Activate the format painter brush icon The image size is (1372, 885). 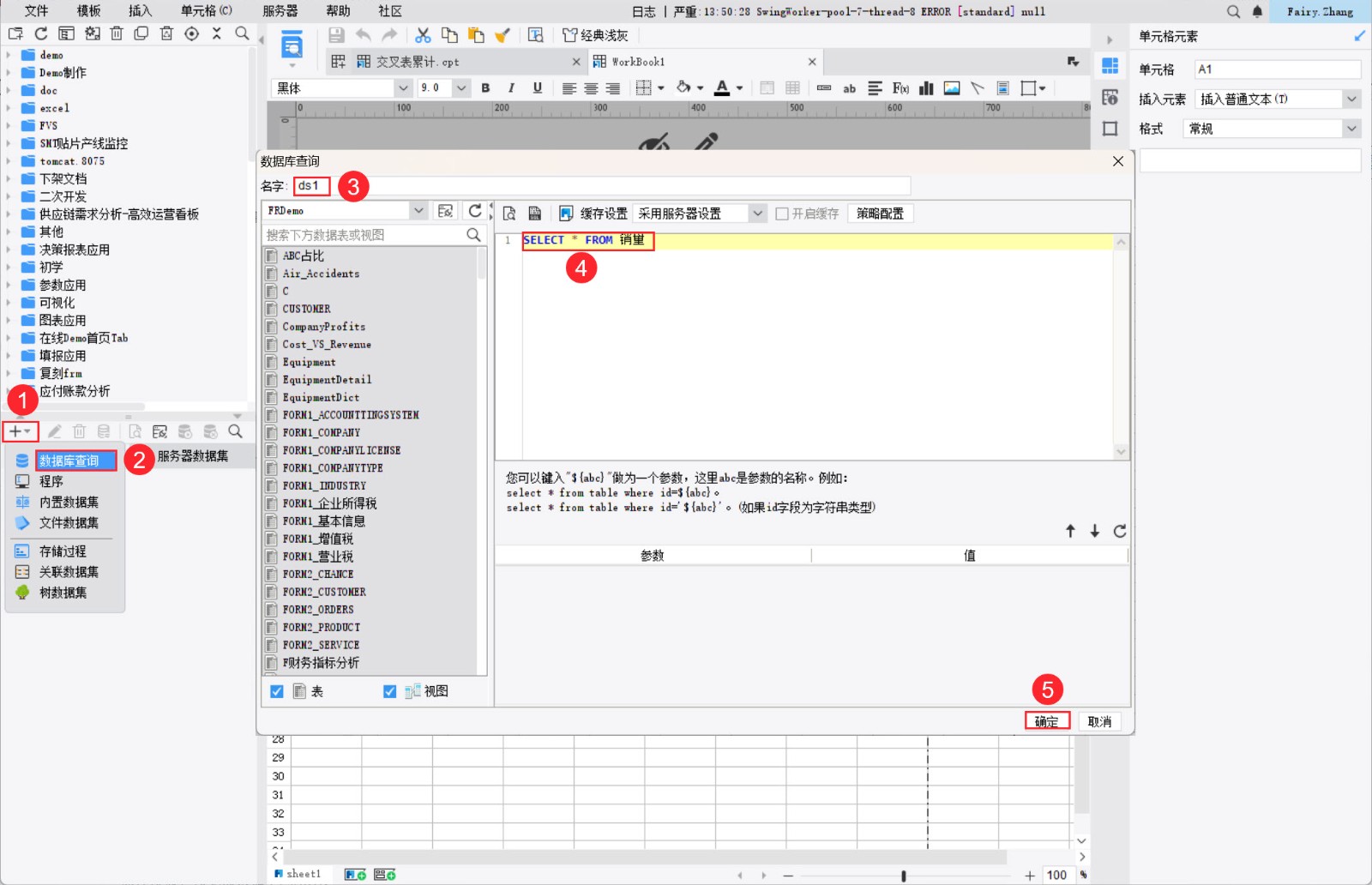click(x=502, y=35)
